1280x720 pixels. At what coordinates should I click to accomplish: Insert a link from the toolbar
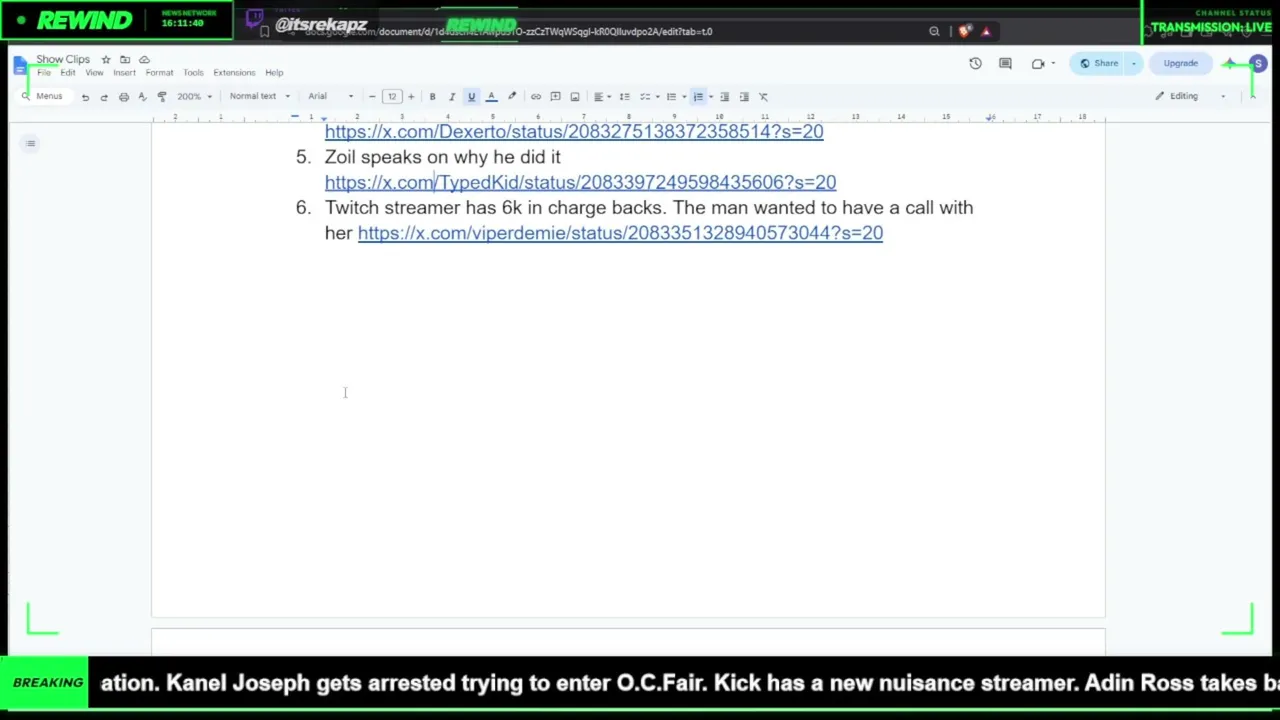tap(536, 97)
